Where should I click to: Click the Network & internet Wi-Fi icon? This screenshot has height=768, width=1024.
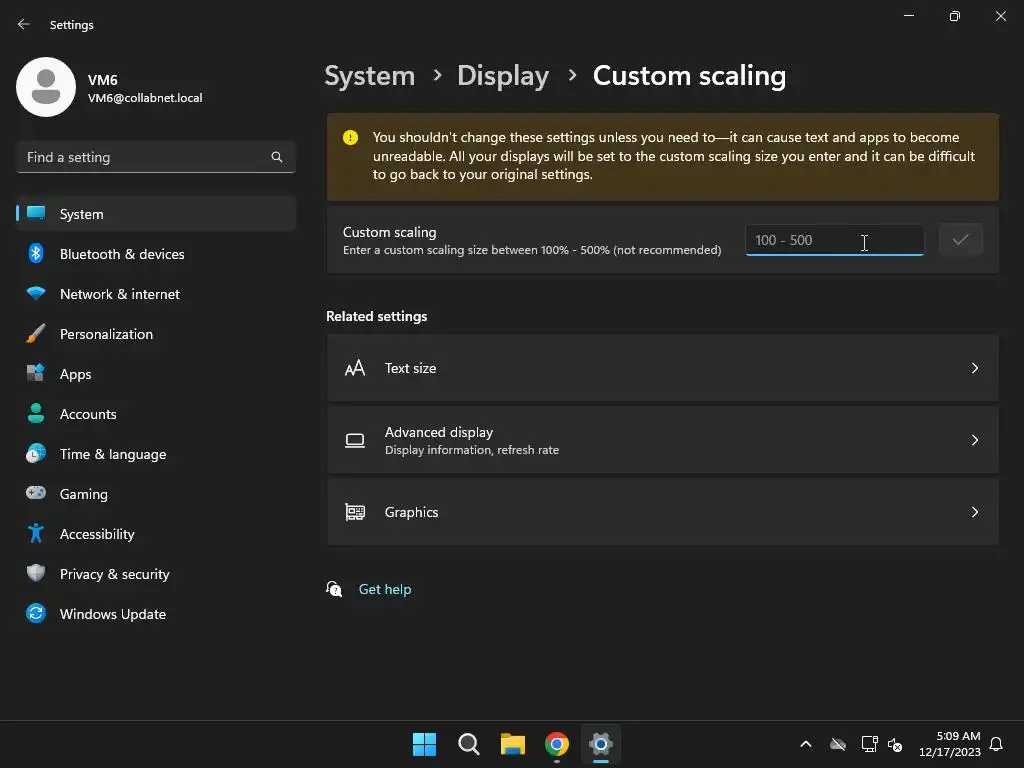coord(36,294)
